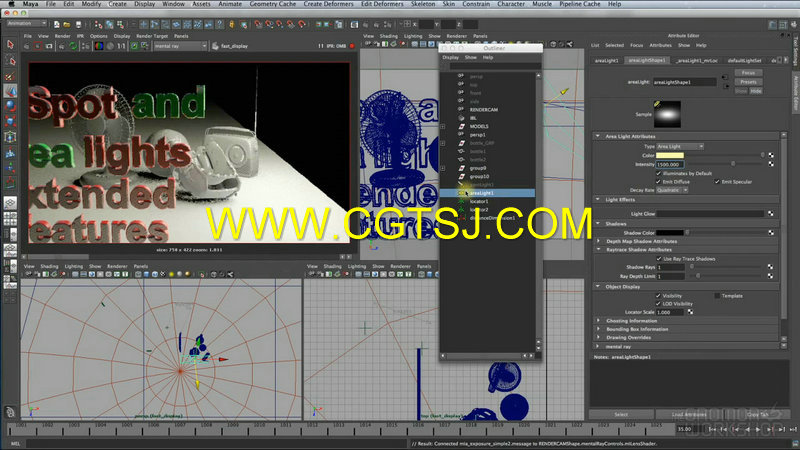Open the Show menu in the Outliner
This screenshot has height=450, width=800.
click(x=470, y=58)
